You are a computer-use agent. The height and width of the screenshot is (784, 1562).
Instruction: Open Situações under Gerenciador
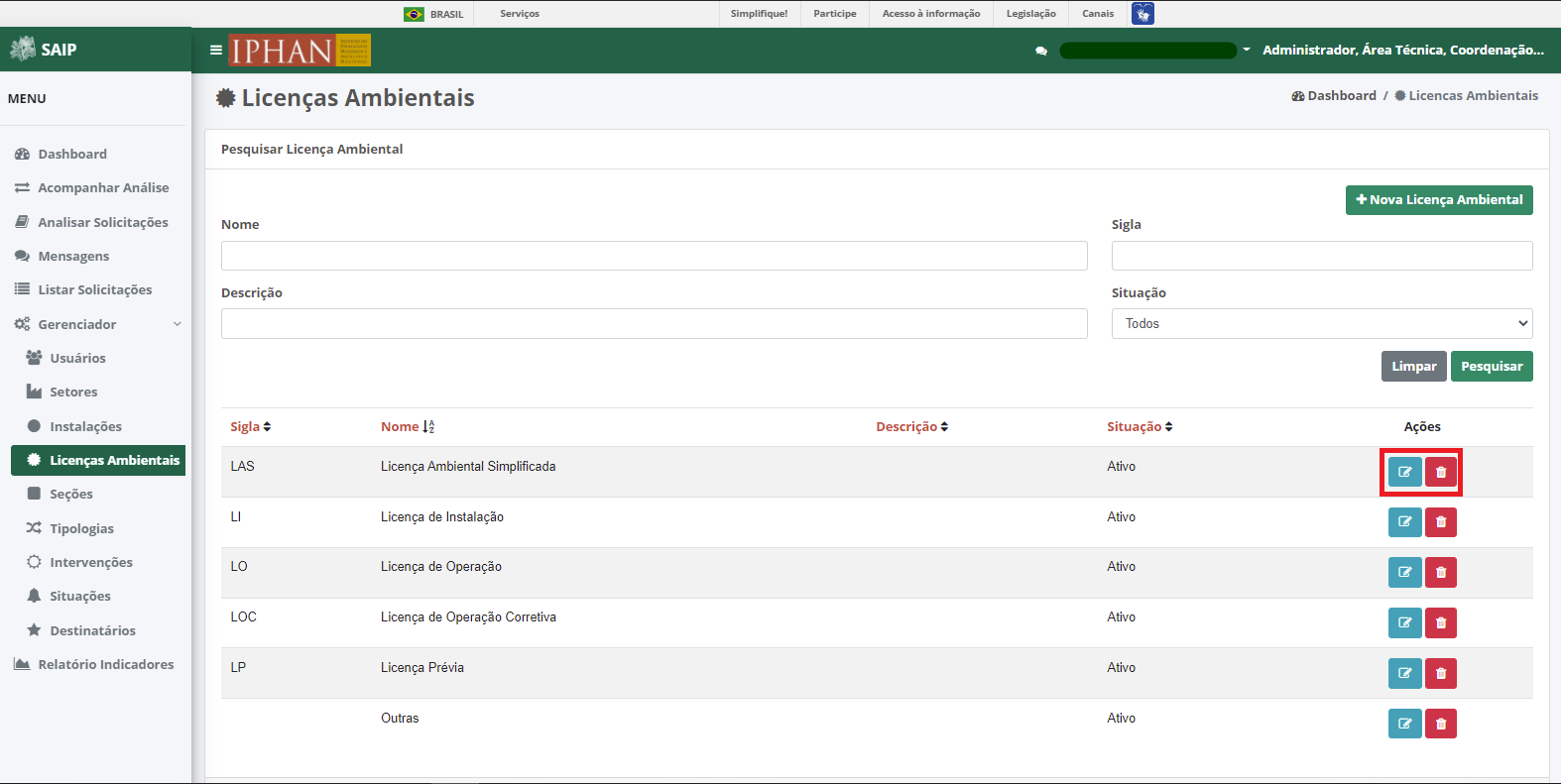click(80, 596)
